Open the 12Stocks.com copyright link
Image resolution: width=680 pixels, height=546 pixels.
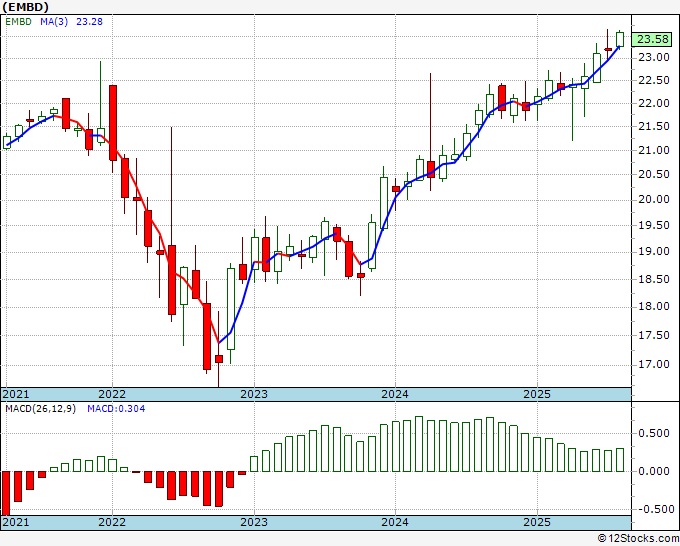pos(638,538)
